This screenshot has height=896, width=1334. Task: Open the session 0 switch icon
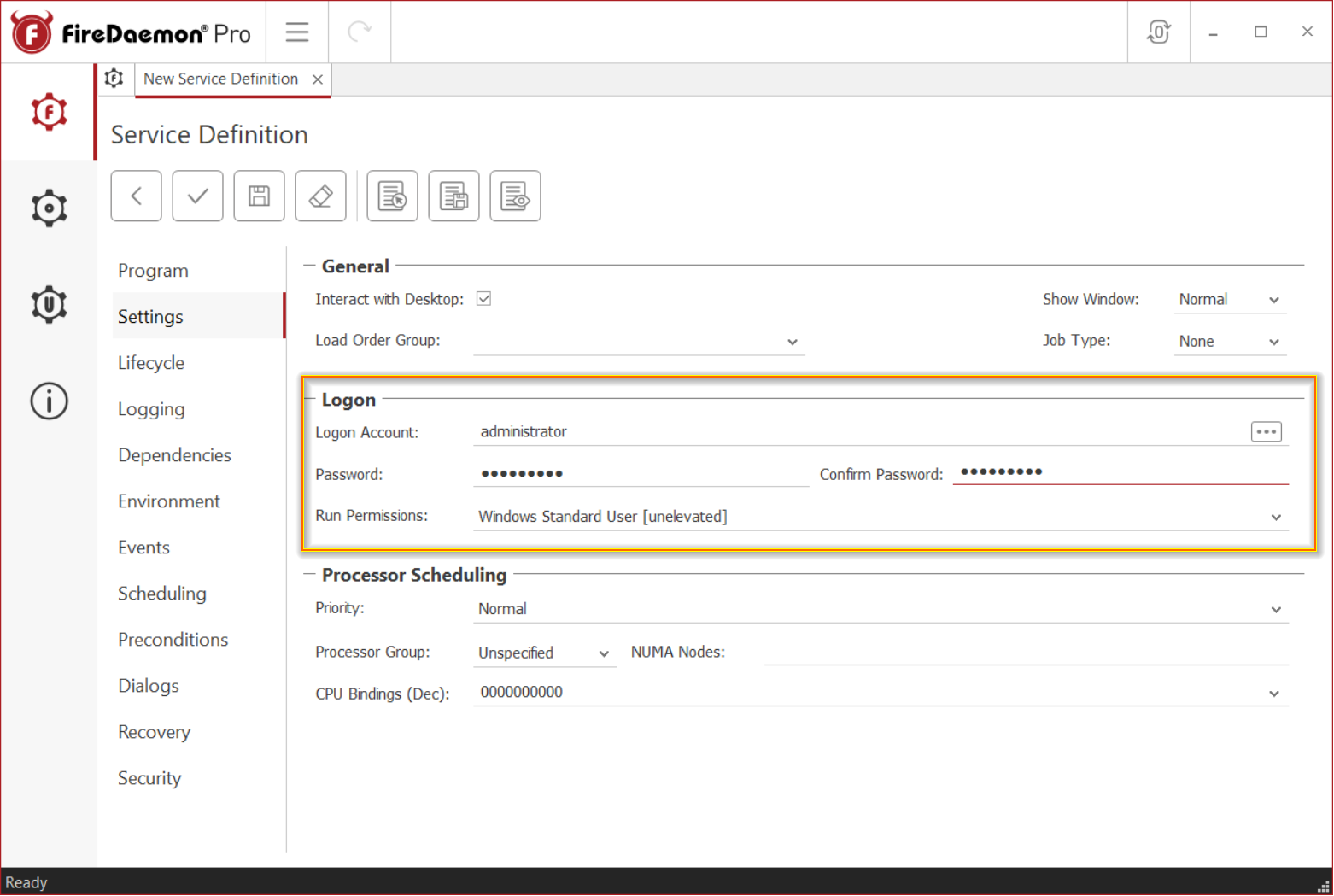coord(1159,32)
